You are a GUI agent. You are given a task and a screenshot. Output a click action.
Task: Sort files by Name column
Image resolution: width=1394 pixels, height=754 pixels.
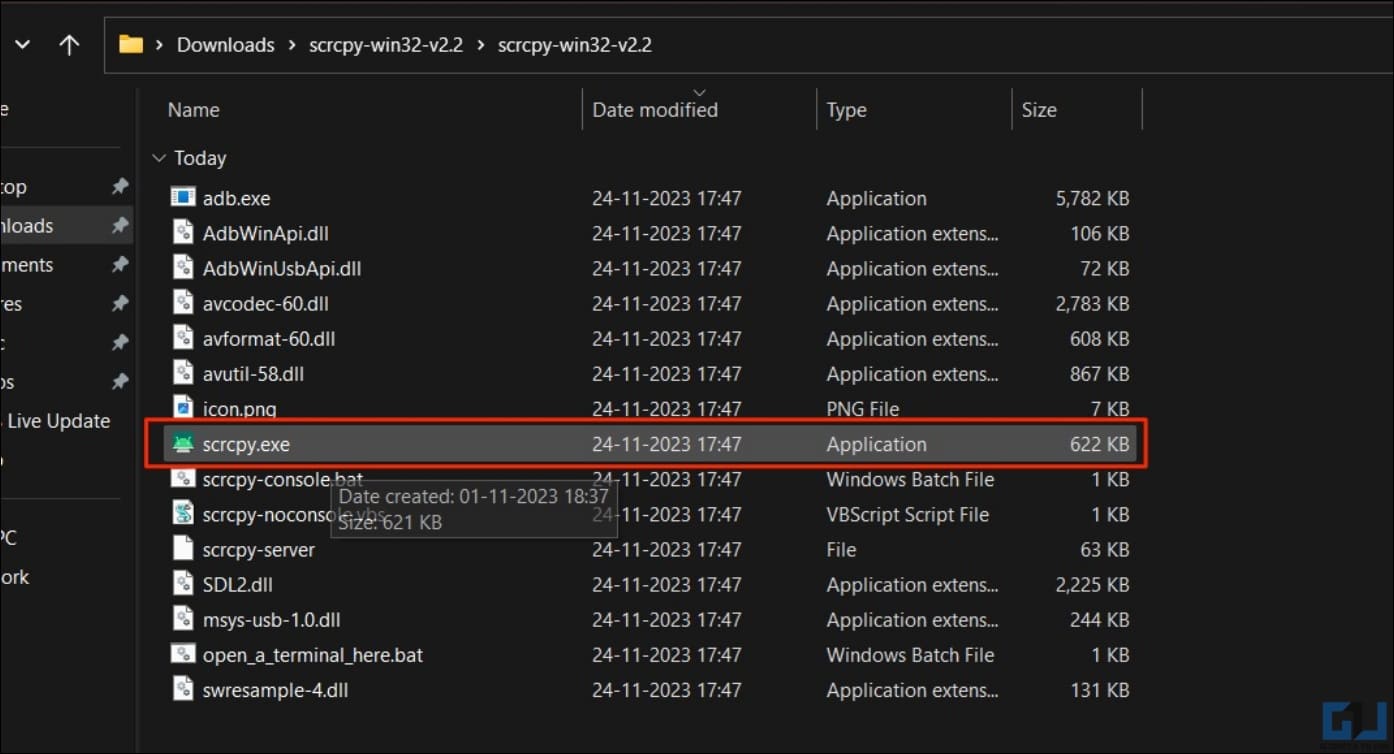pos(194,110)
